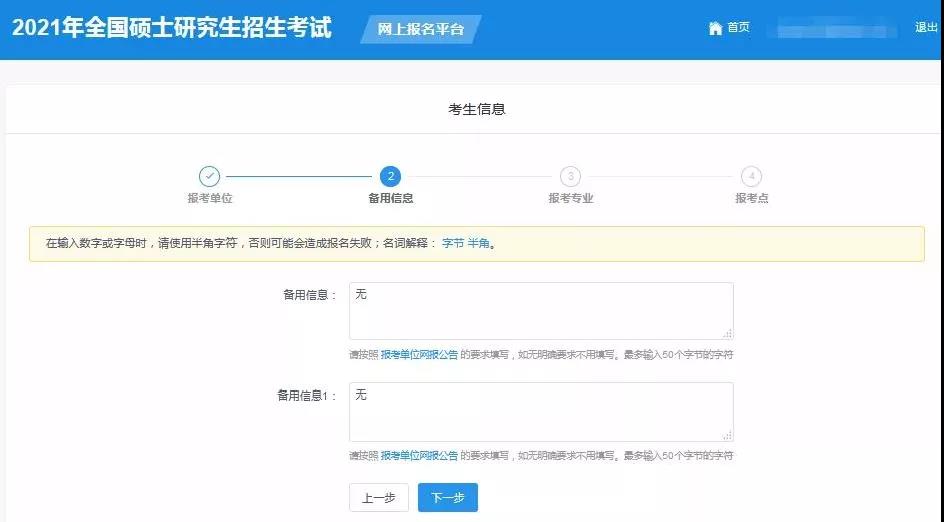
Task: Log out via 退出
Action: click(926, 27)
